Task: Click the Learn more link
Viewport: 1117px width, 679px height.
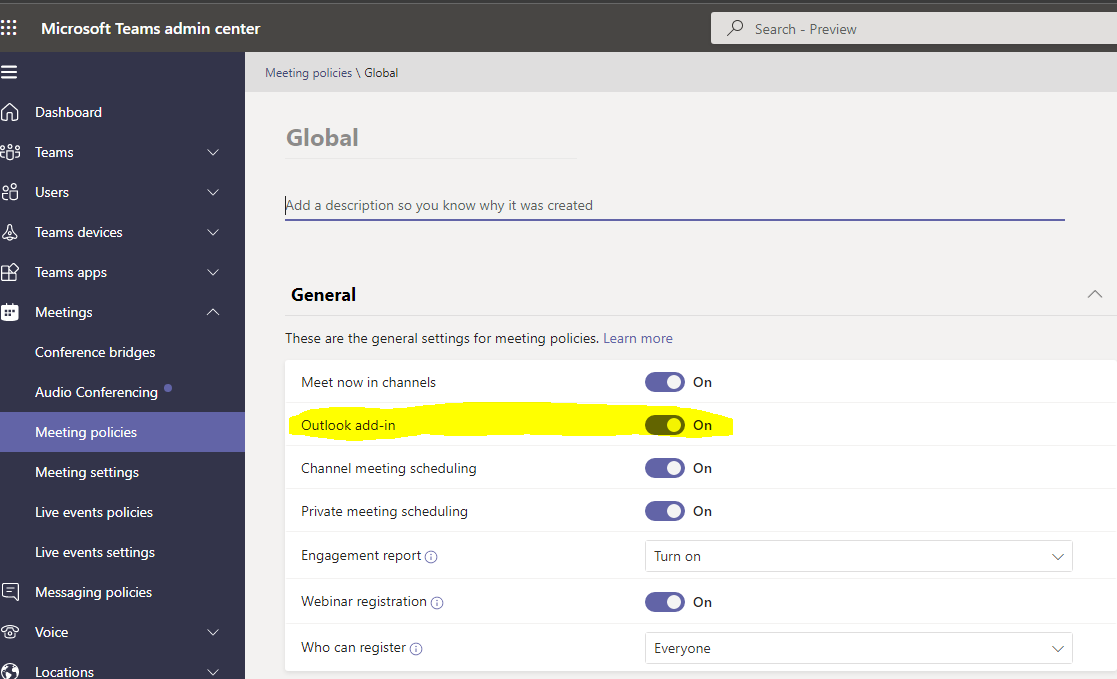Action: point(637,338)
